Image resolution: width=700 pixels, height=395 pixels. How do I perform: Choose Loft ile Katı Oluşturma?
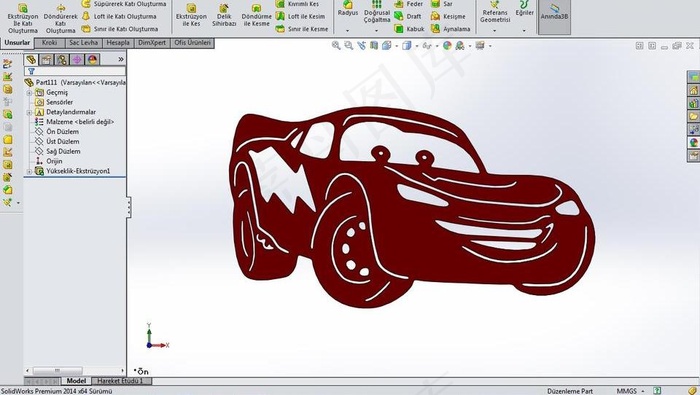pyautogui.click(x=119, y=17)
